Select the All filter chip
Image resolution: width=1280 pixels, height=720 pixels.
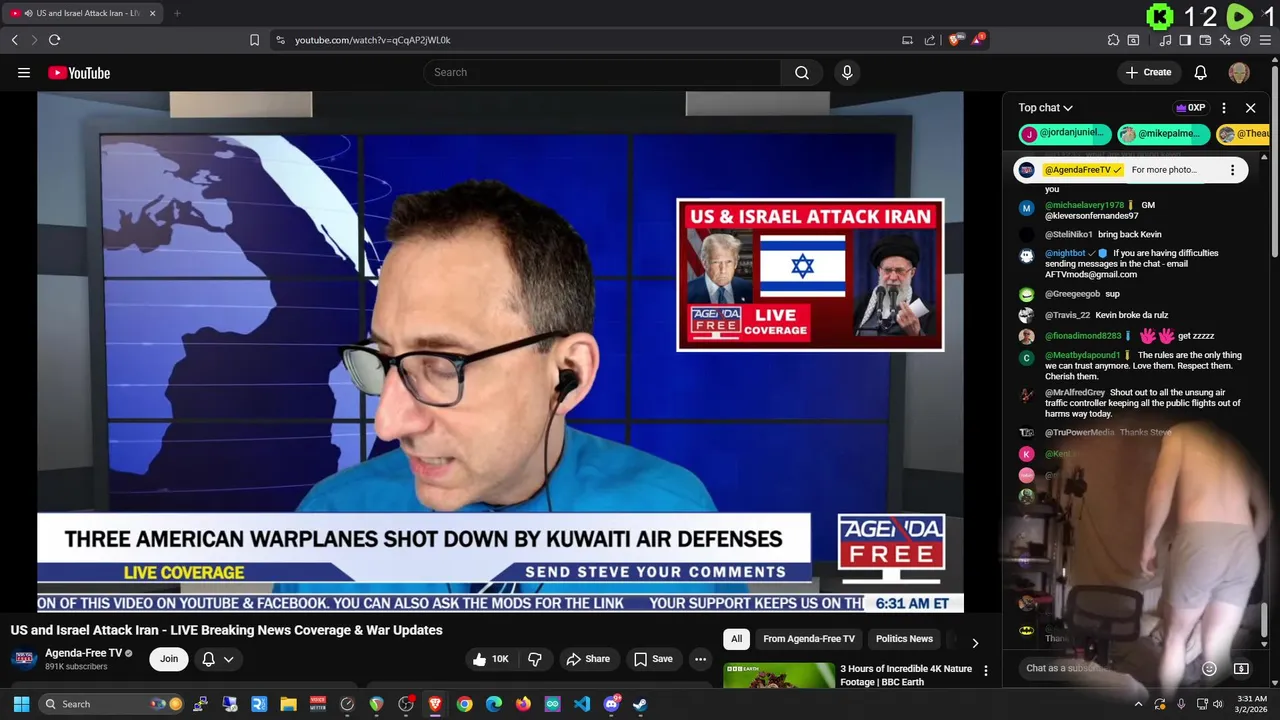pyautogui.click(x=736, y=639)
